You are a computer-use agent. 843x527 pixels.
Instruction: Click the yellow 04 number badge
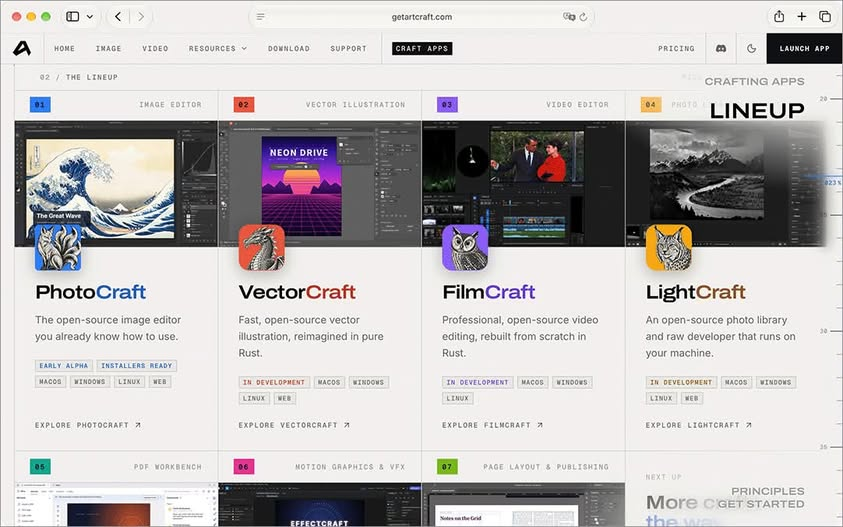[651, 104]
